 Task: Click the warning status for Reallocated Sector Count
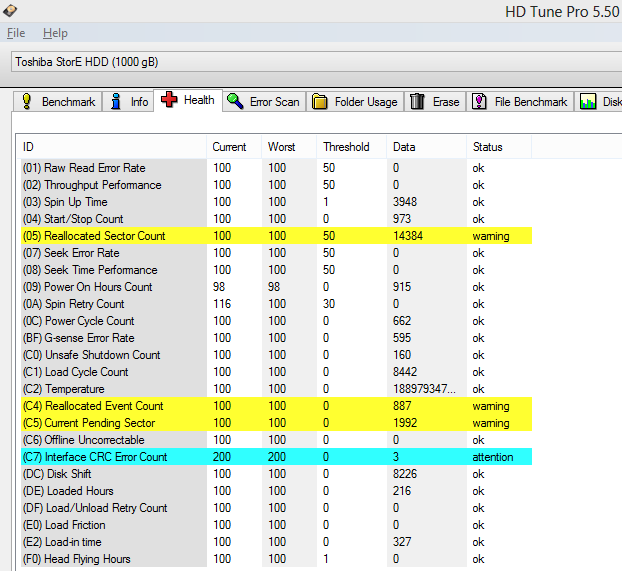click(x=491, y=236)
